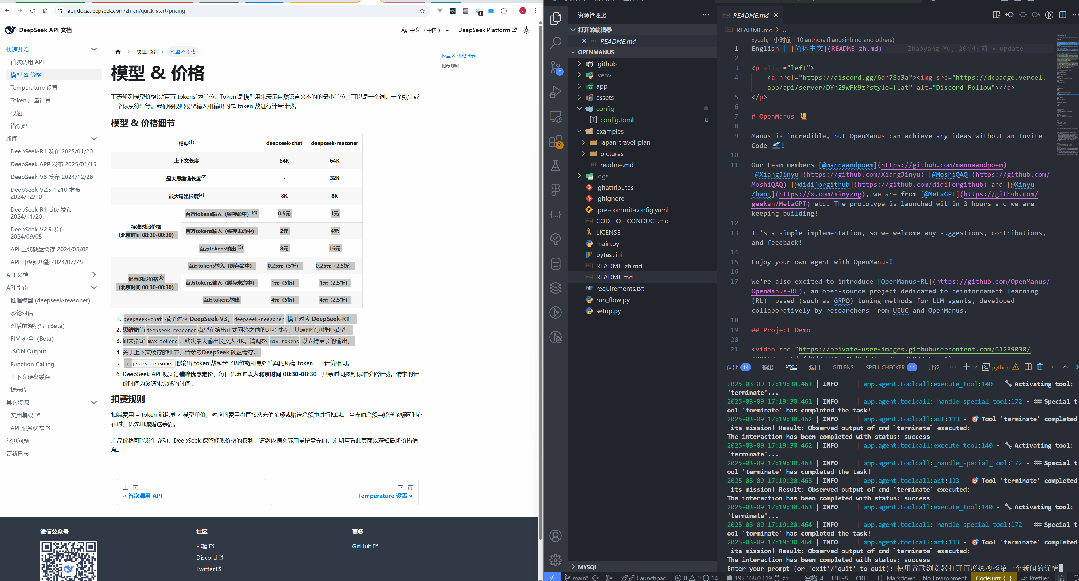This screenshot has height=581, width=1079.
Task: Open JSON Output in the docs sidebar
Action: click(28, 351)
